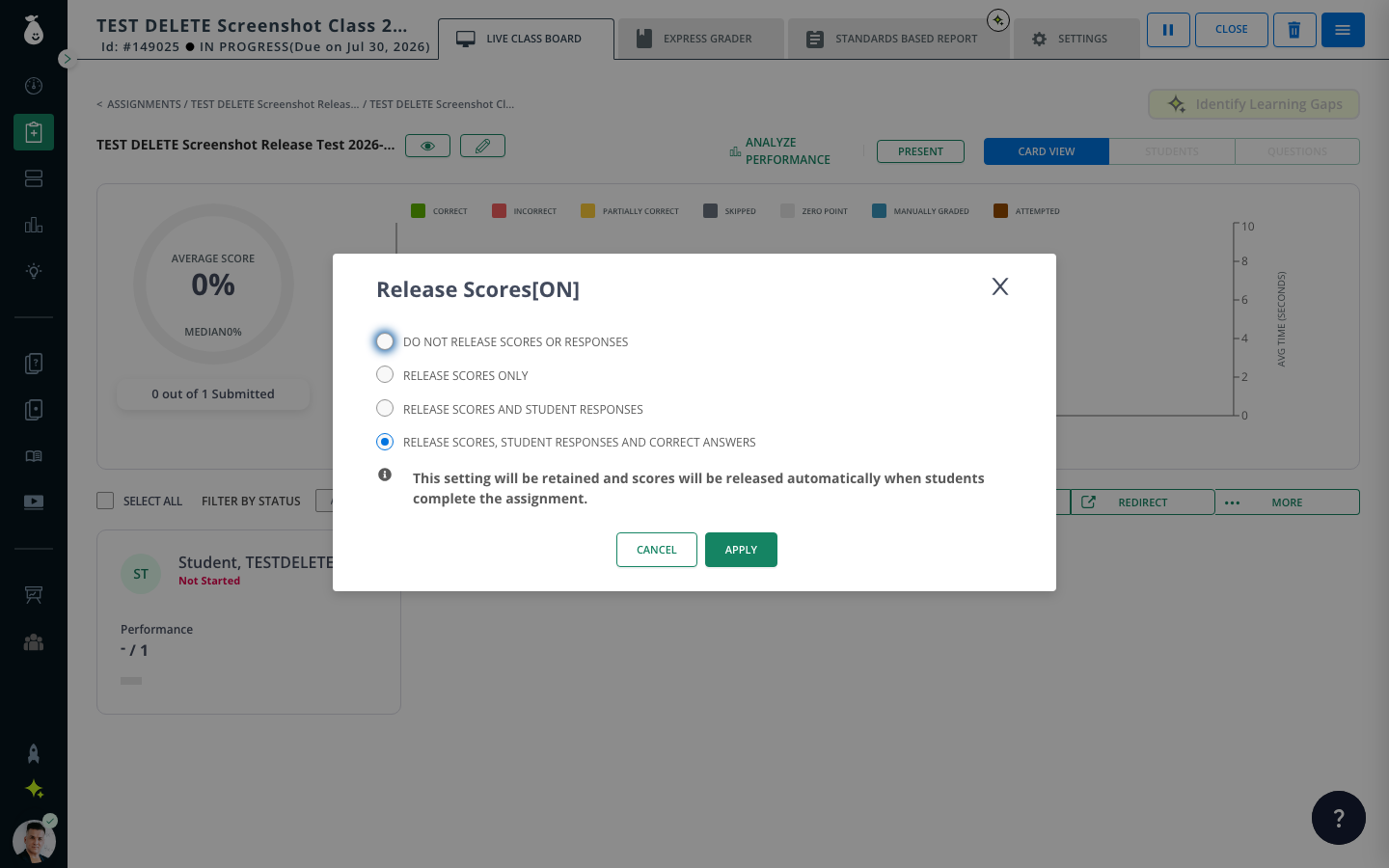Click the ST student avatar on card

coord(141,574)
